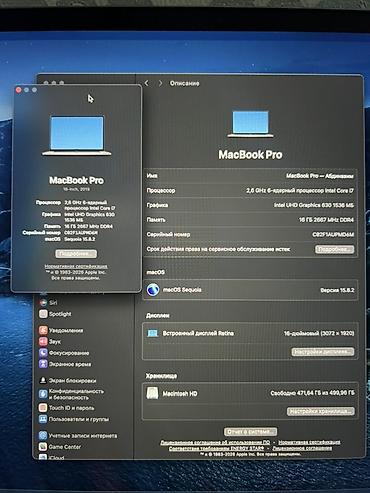Go forward using the right chevron
The height and width of the screenshot is (493, 370).
coord(160,83)
